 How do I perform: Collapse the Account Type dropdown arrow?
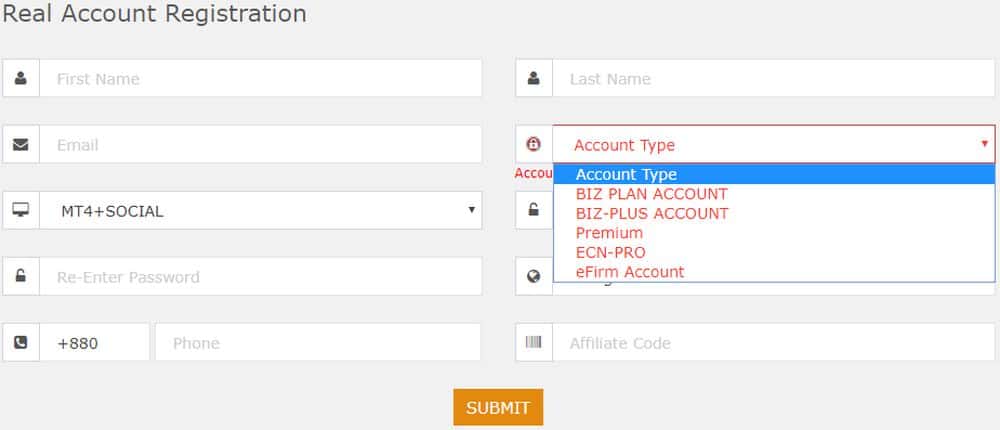tap(984, 144)
